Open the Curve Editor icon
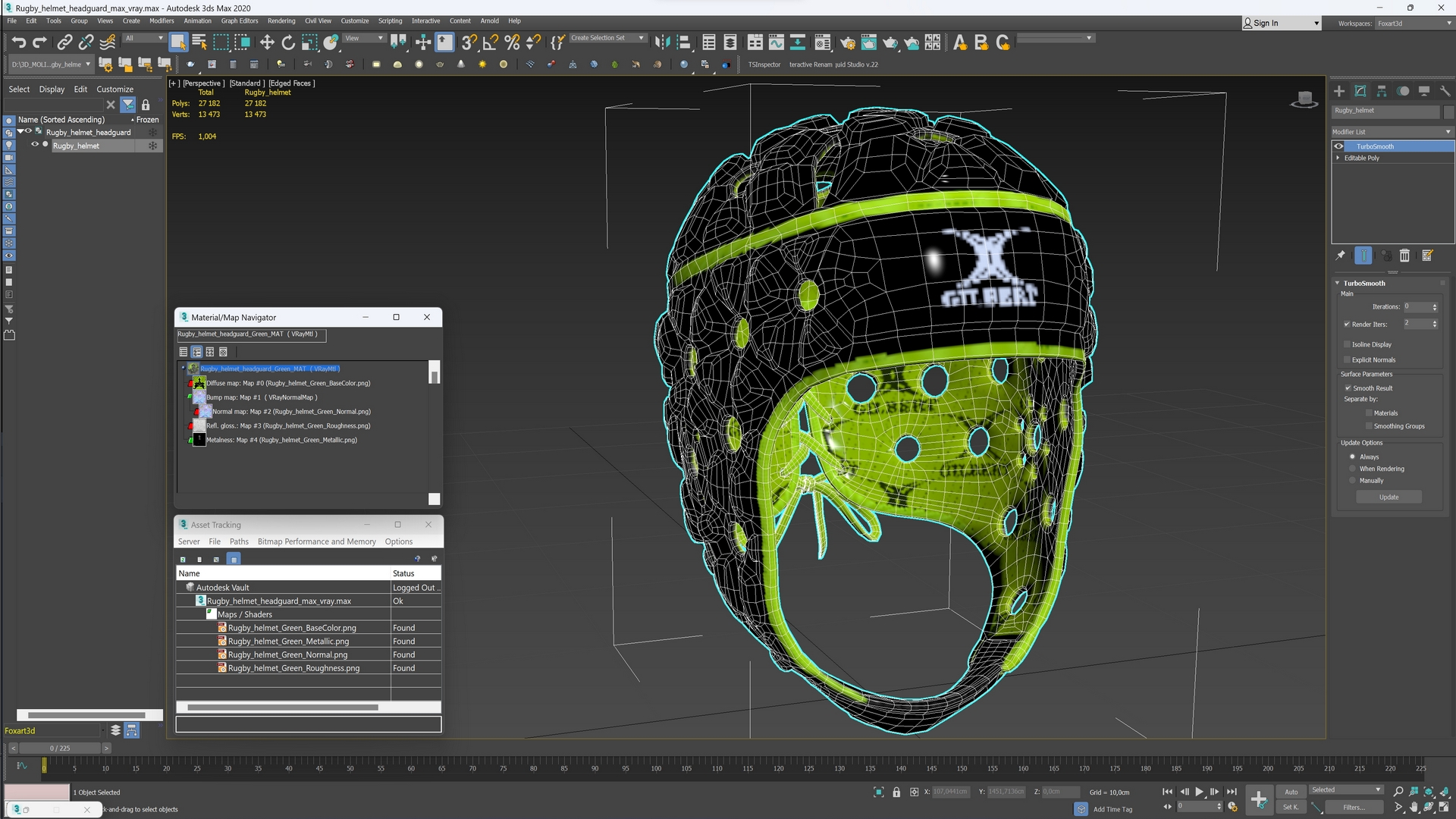This screenshot has height=819, width=1456. tap(777, 42)
